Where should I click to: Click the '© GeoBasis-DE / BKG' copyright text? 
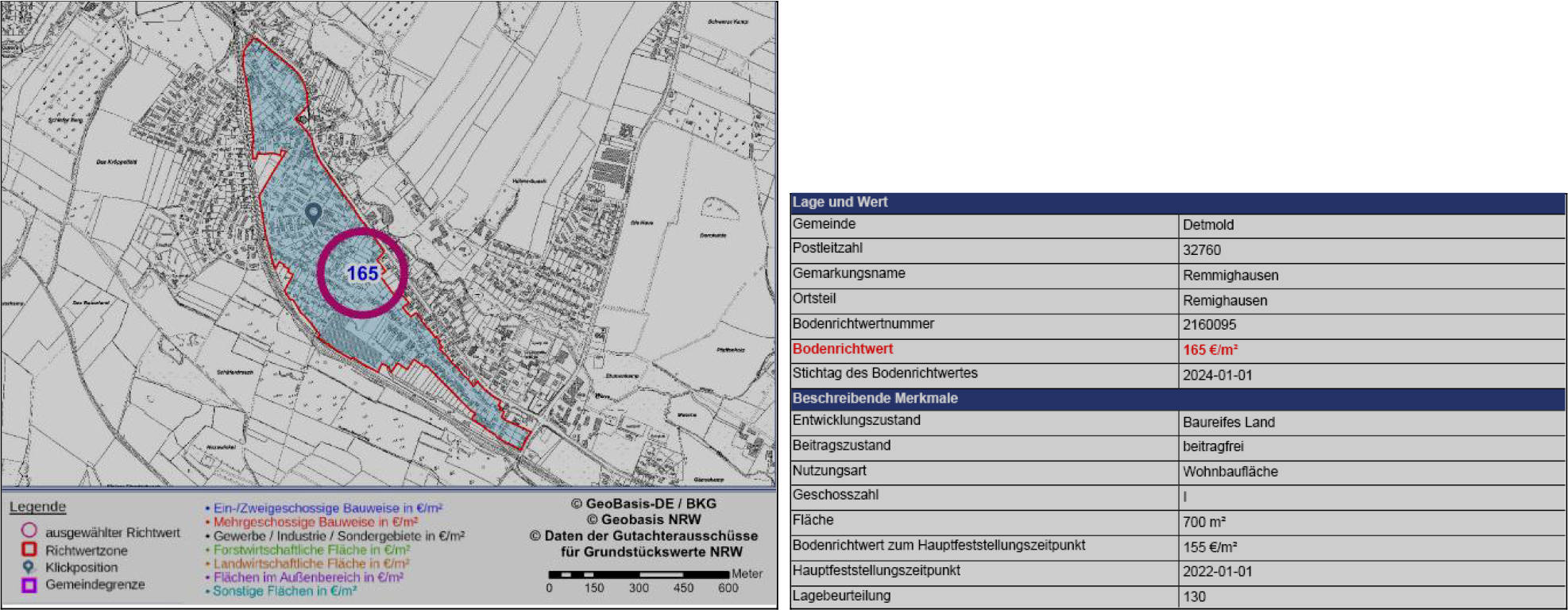tap(643, 504)
